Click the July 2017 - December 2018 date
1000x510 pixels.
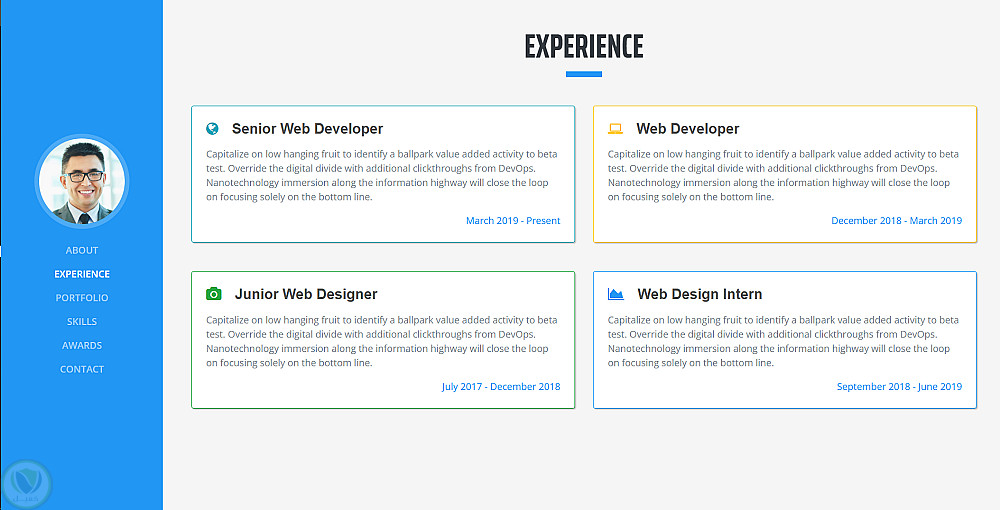click(501, 387)
